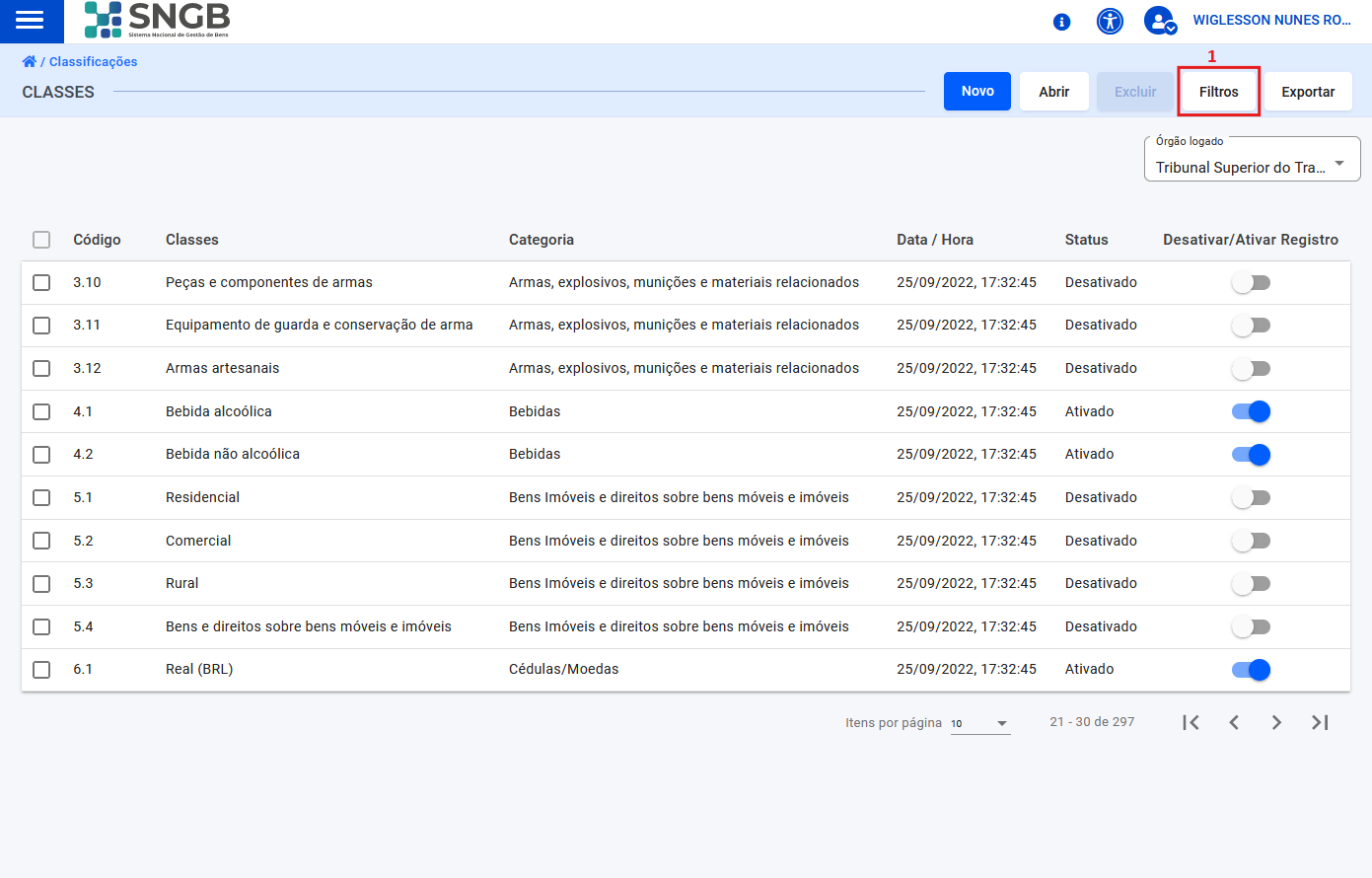This screenshot has height=878, width=1372.
Task: Sort by Status column header
Action: click(x=1087, y=240)
